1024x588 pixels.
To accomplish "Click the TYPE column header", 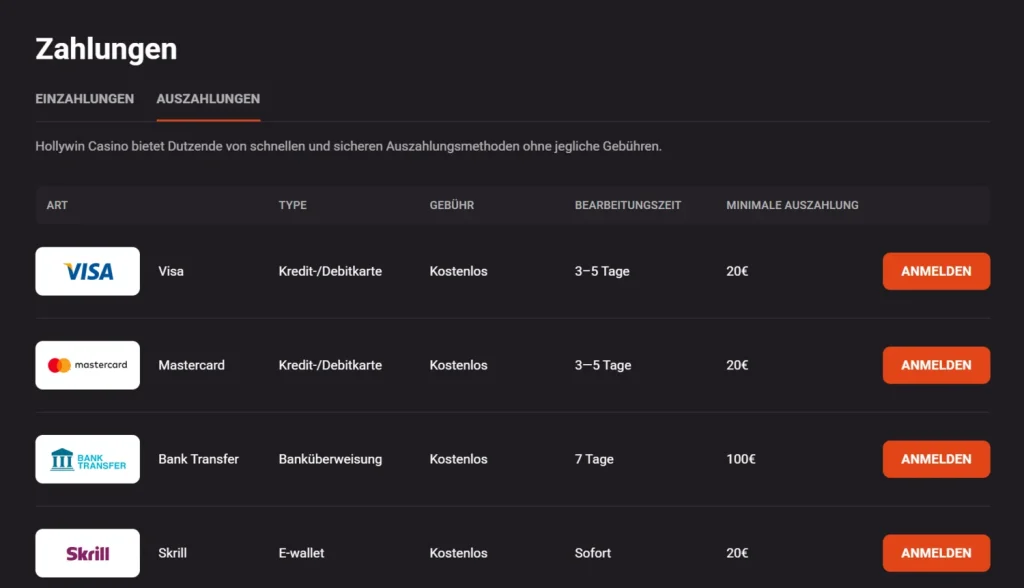I will [293, 205].
